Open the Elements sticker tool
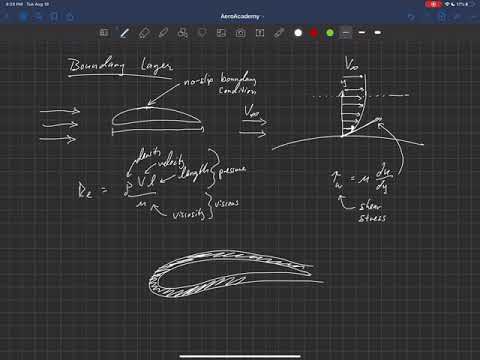Screen dimensions: 480x360 221,33
